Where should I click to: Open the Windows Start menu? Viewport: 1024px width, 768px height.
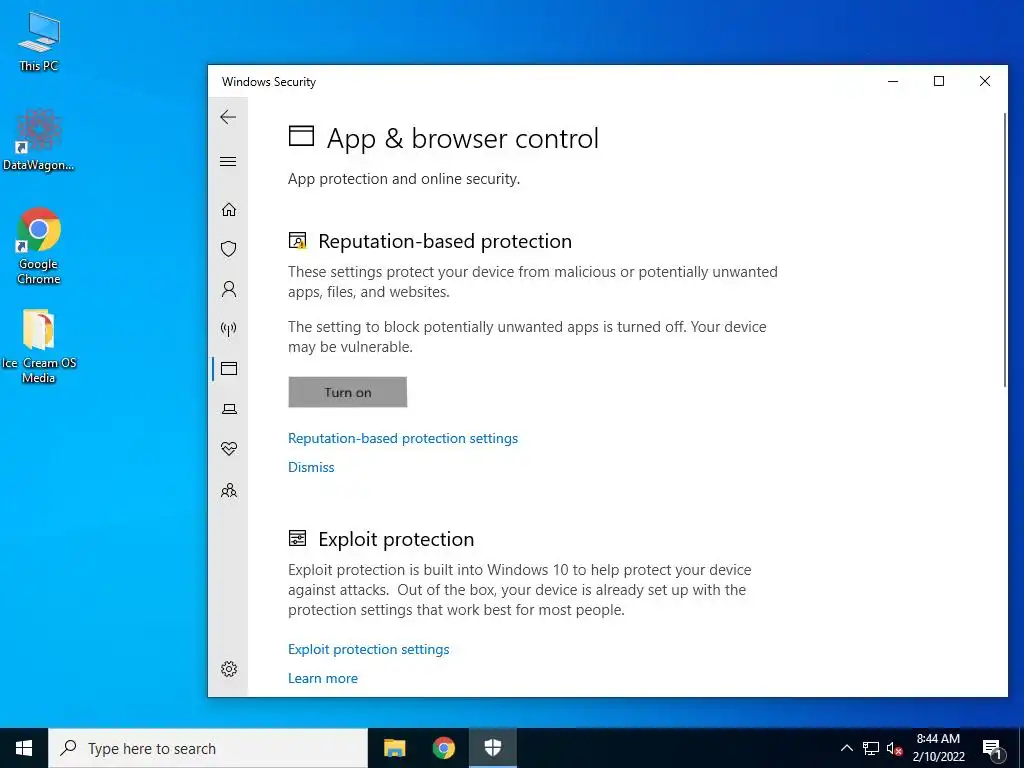24,748
